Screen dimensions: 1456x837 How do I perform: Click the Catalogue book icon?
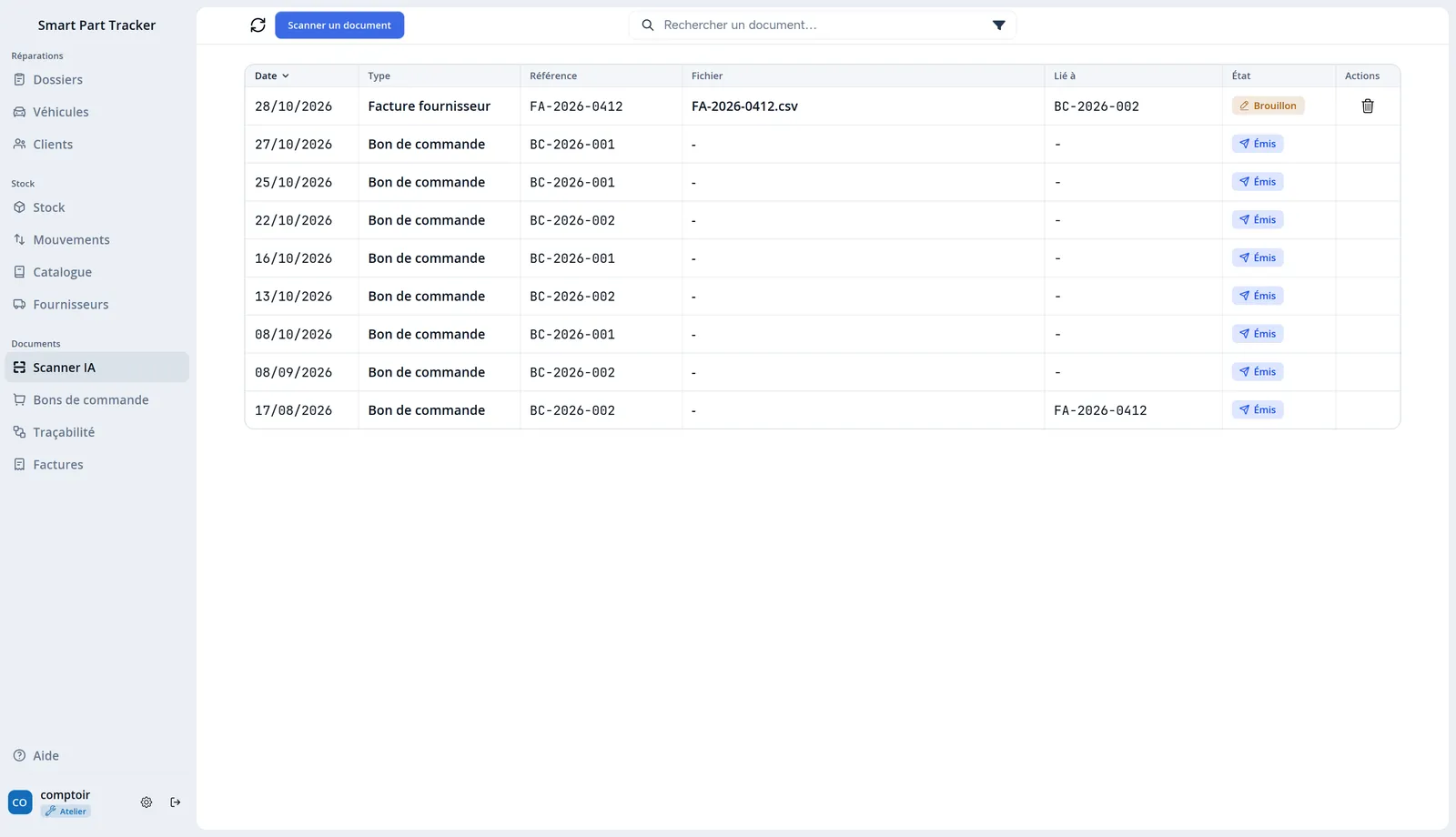[x=19, y=272]
